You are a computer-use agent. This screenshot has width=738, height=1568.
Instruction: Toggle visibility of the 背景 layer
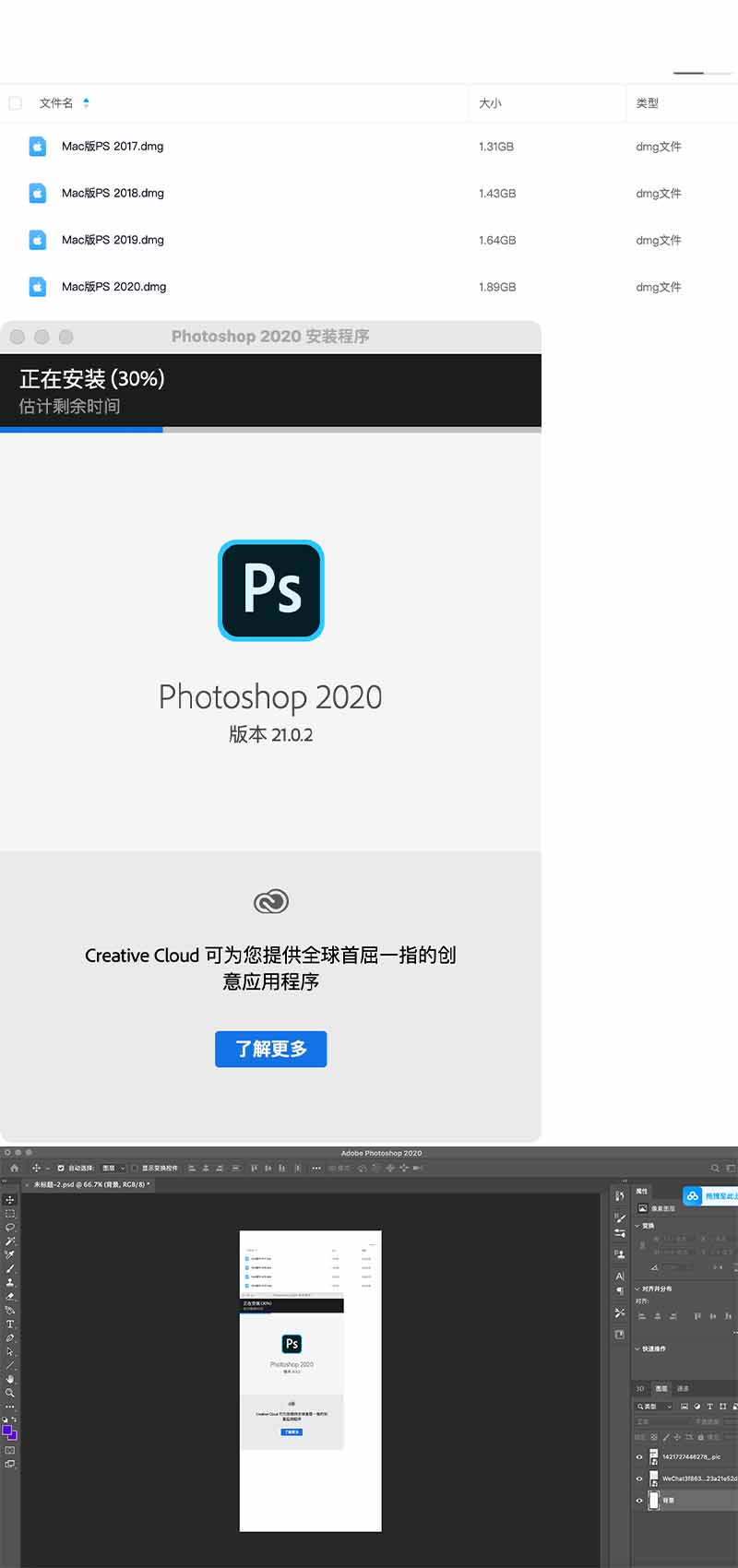point(639,1501)
